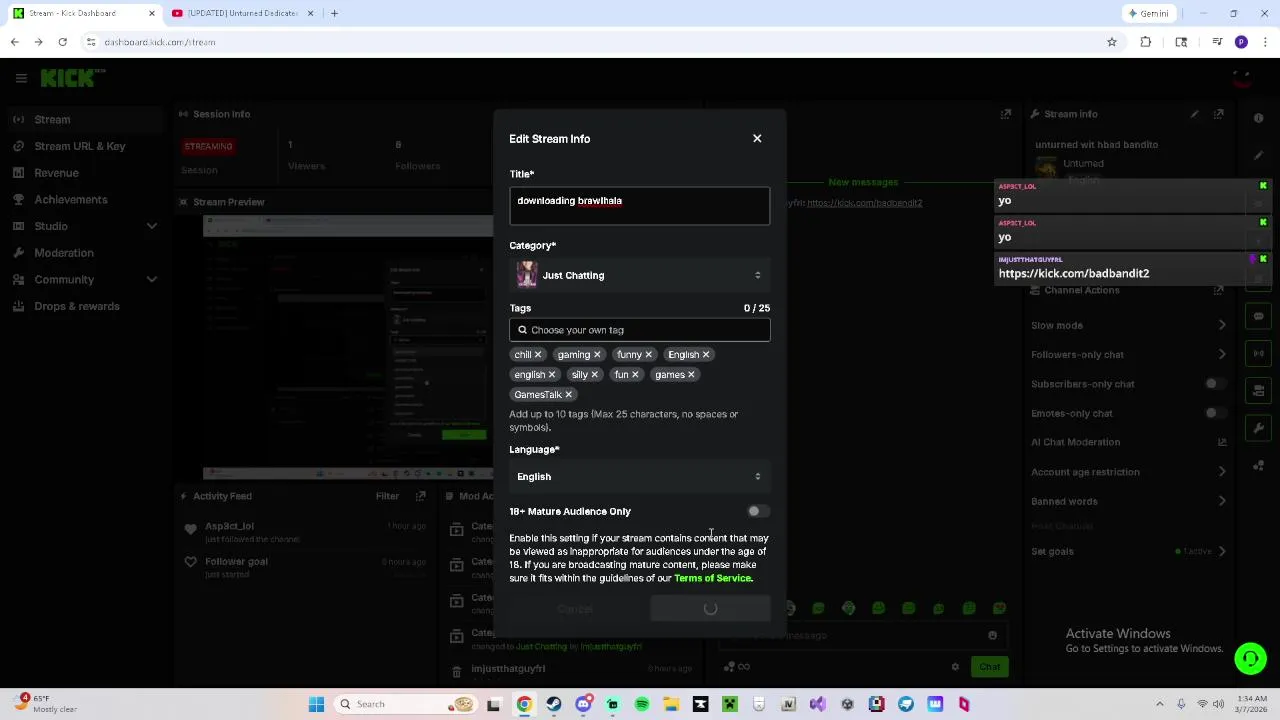This screenshot has height=720, width=1280.
Task: Open a new browser tab
Action: point(334,13)
